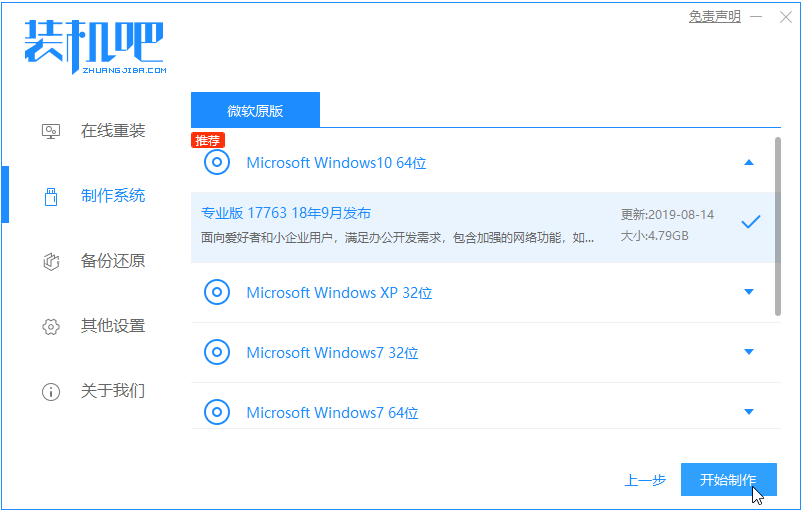
Task: Click the system list vertical scrollbar
Action: point(778,226)
